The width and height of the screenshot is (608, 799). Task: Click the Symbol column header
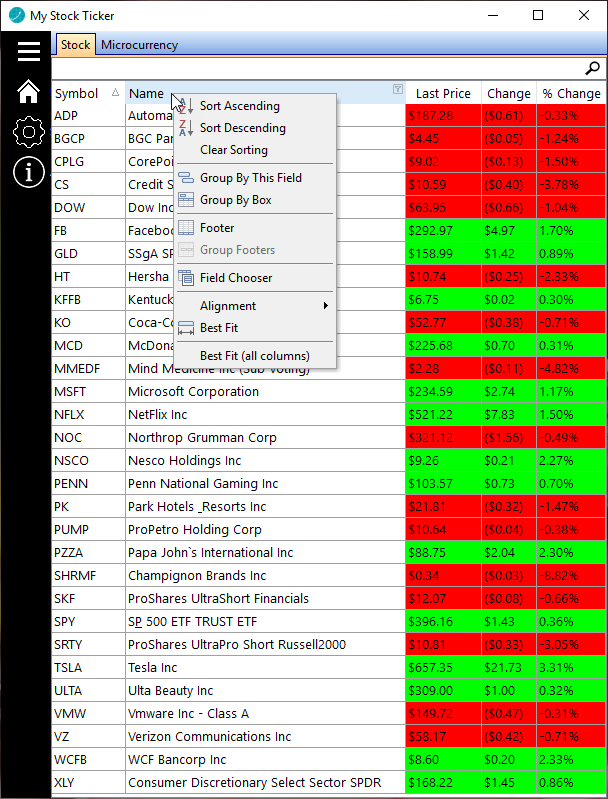pos(88,93)
